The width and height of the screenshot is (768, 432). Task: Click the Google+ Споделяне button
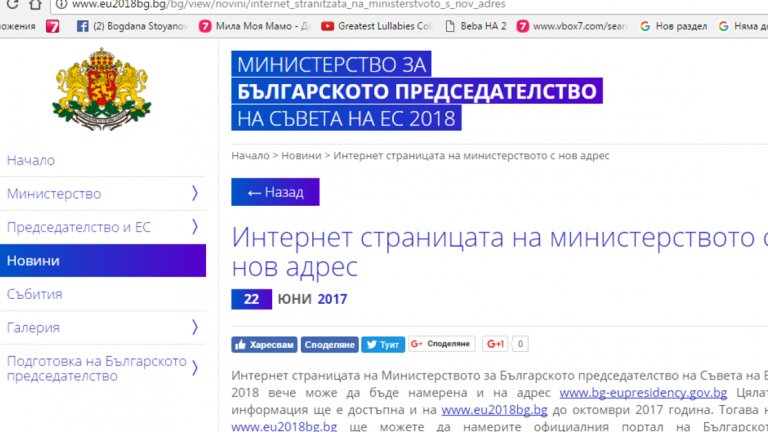click(441, 344)
